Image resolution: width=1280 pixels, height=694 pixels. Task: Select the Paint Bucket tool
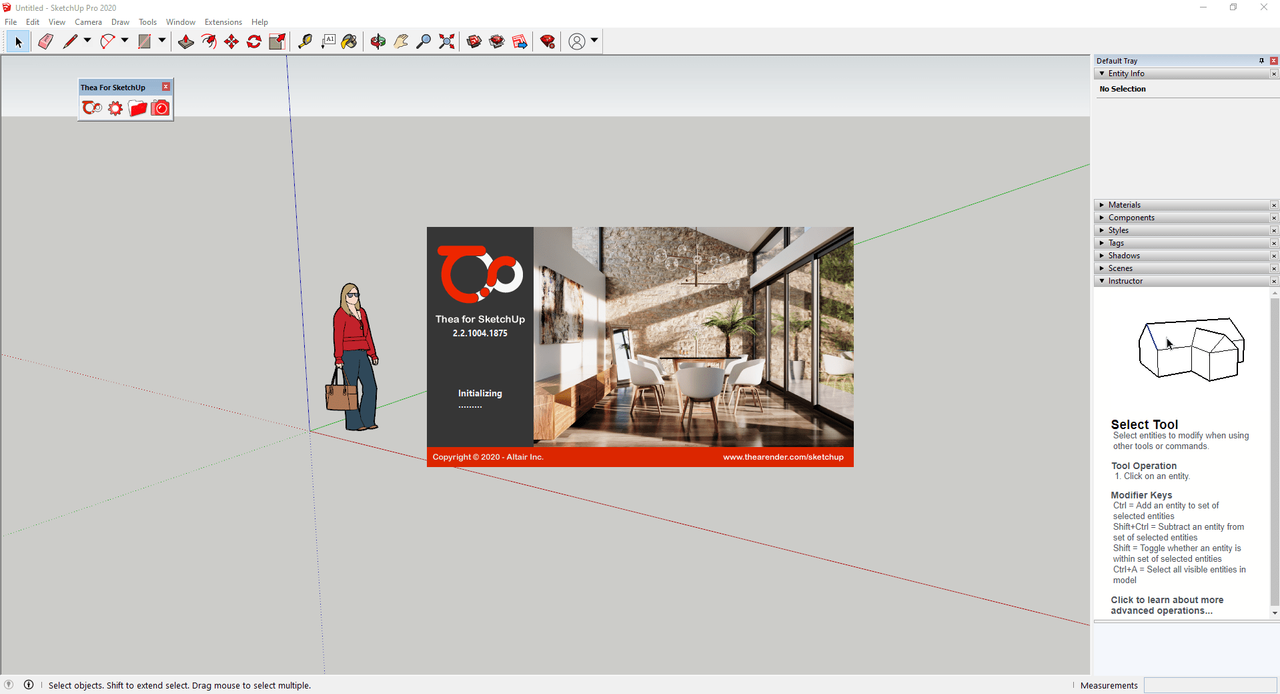pos(349,41)
